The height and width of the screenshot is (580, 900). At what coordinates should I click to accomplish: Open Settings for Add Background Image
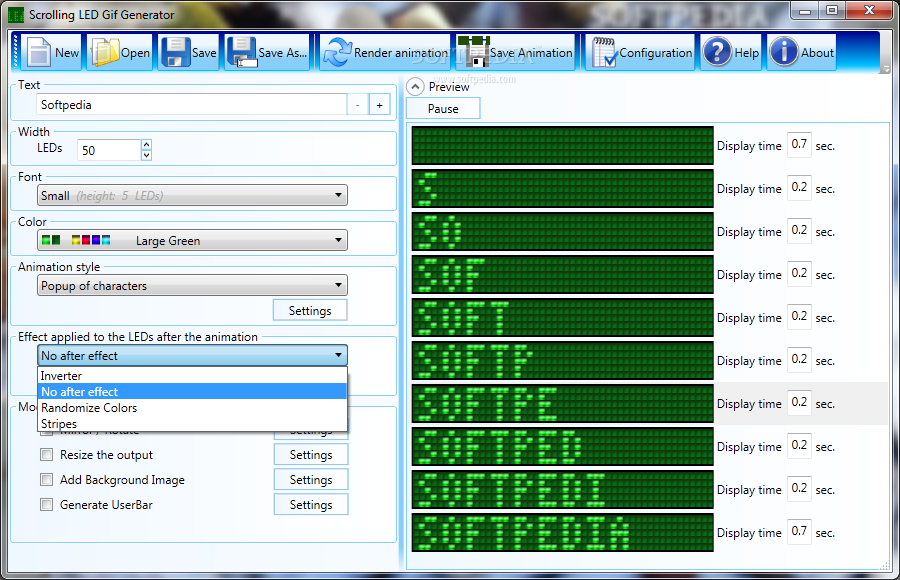311,480
